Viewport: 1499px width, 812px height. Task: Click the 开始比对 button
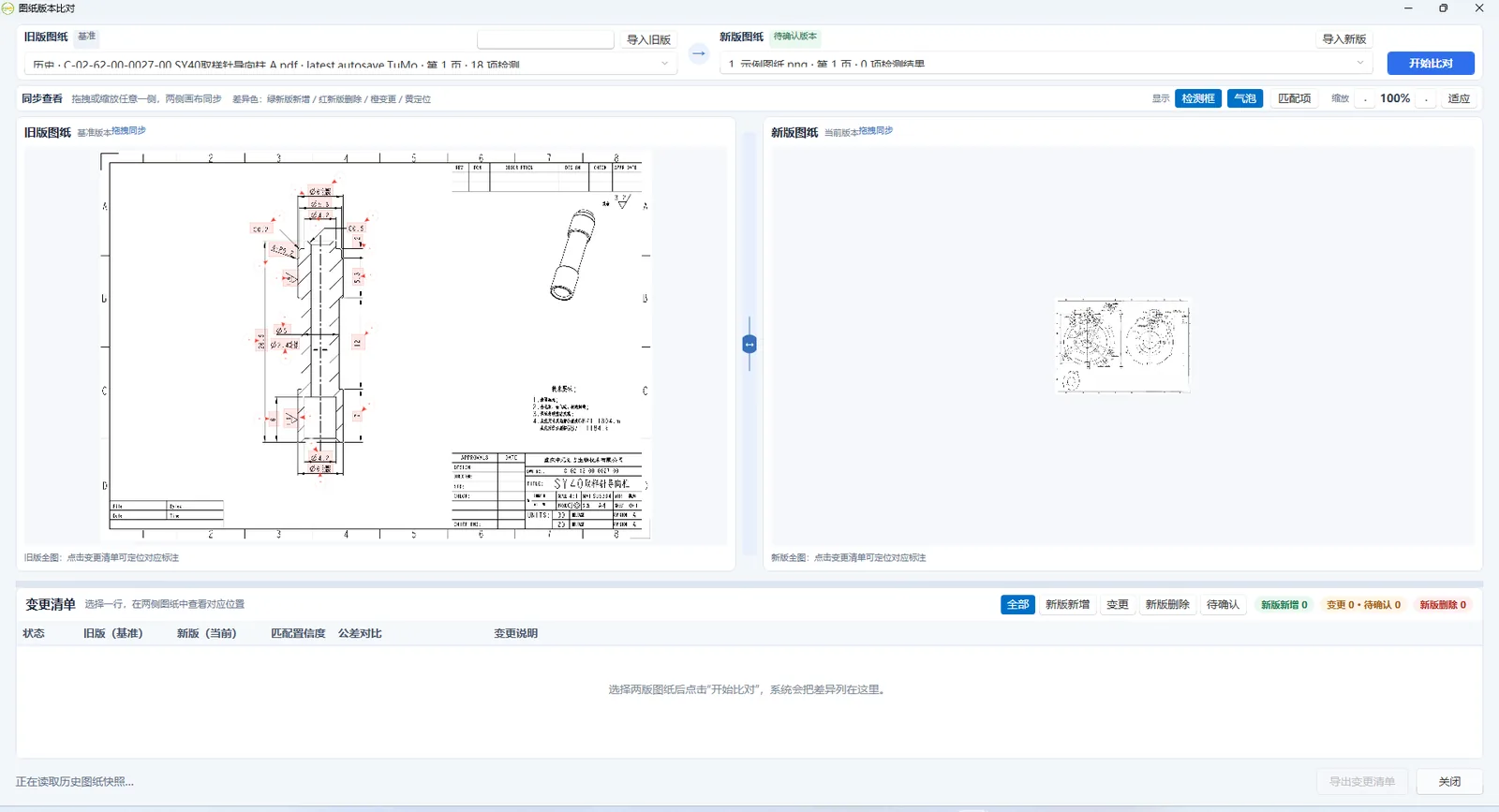[x=1431, y=64]
